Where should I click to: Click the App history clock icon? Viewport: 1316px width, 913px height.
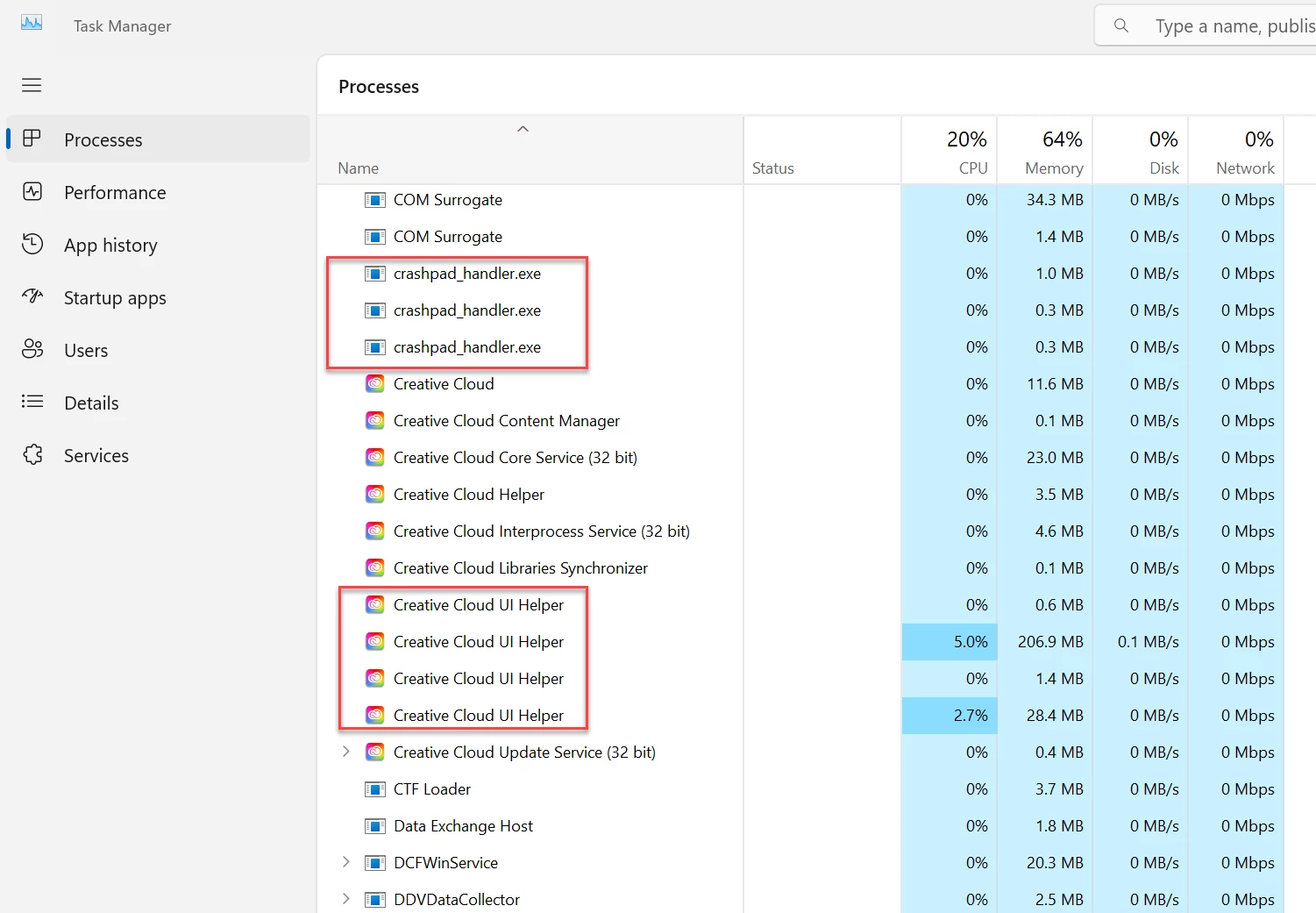pyautogui.click(x=32, y=244)
